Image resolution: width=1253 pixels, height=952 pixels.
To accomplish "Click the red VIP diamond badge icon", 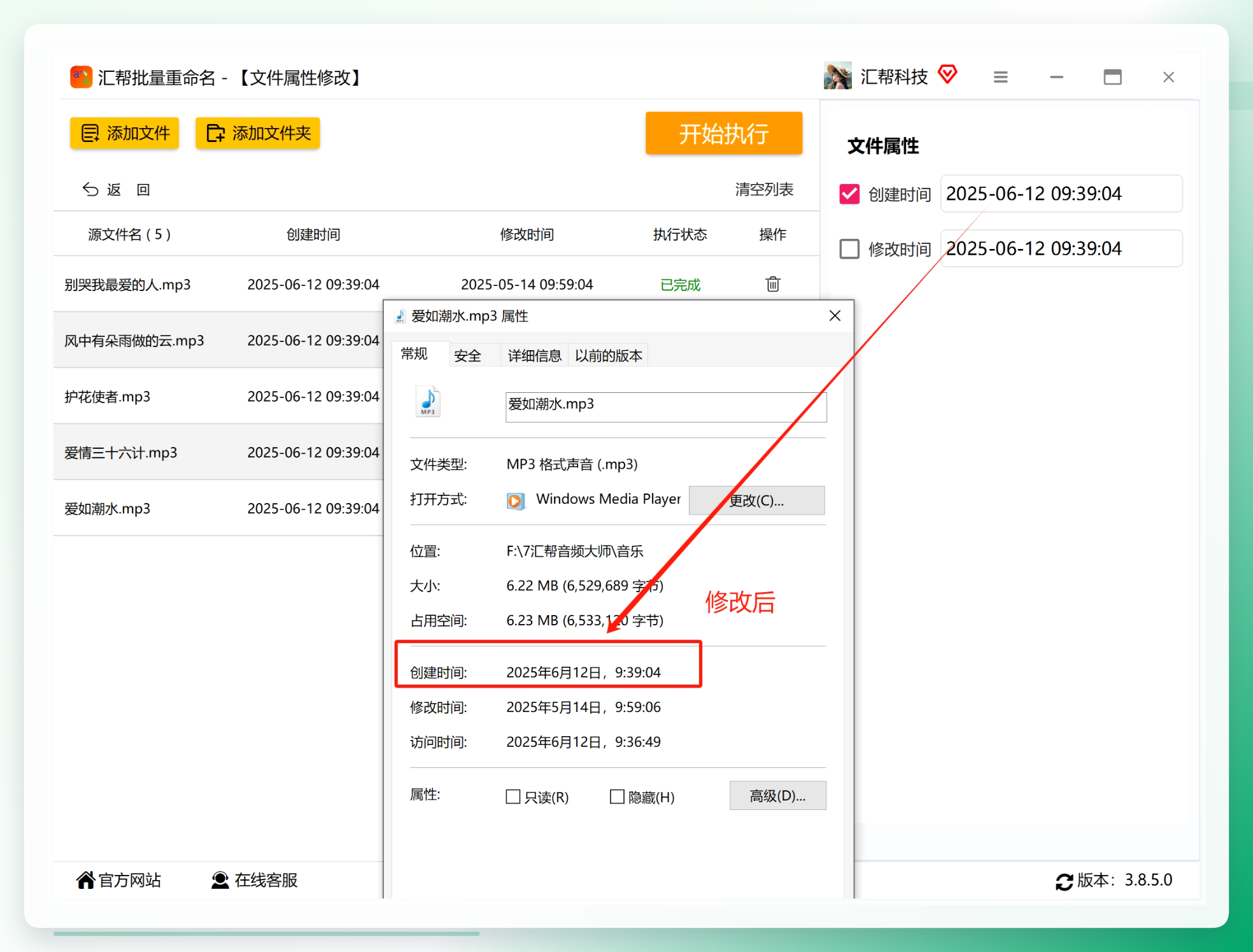I will [947, 75].
